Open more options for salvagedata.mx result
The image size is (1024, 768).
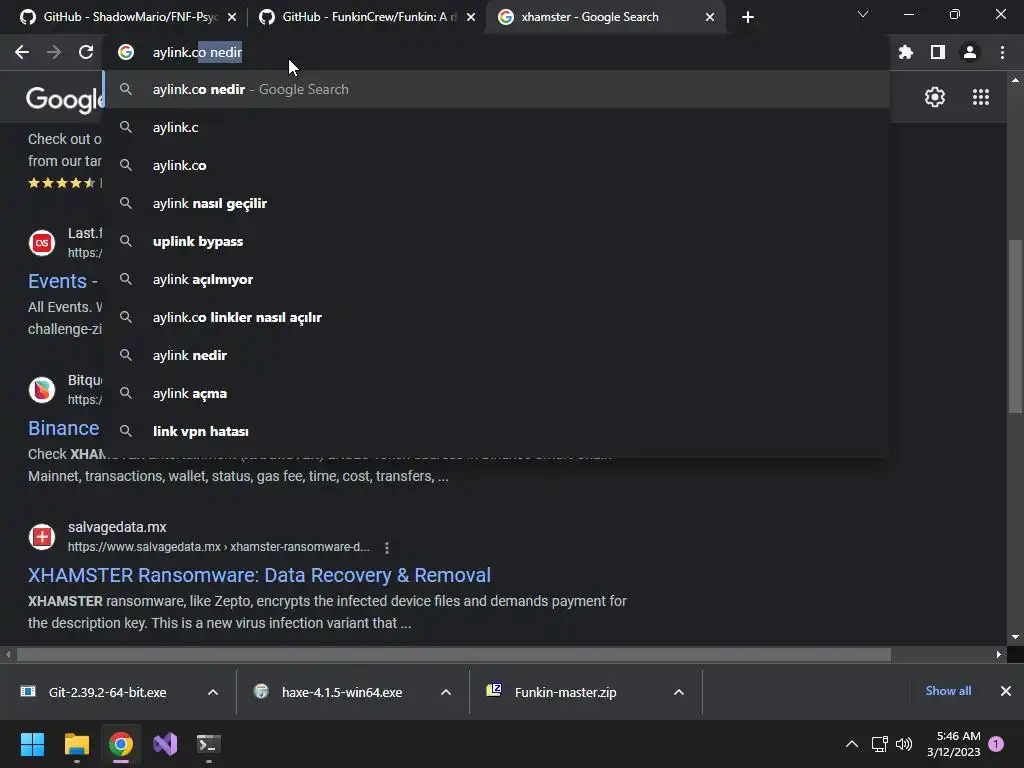coord(387,547)
